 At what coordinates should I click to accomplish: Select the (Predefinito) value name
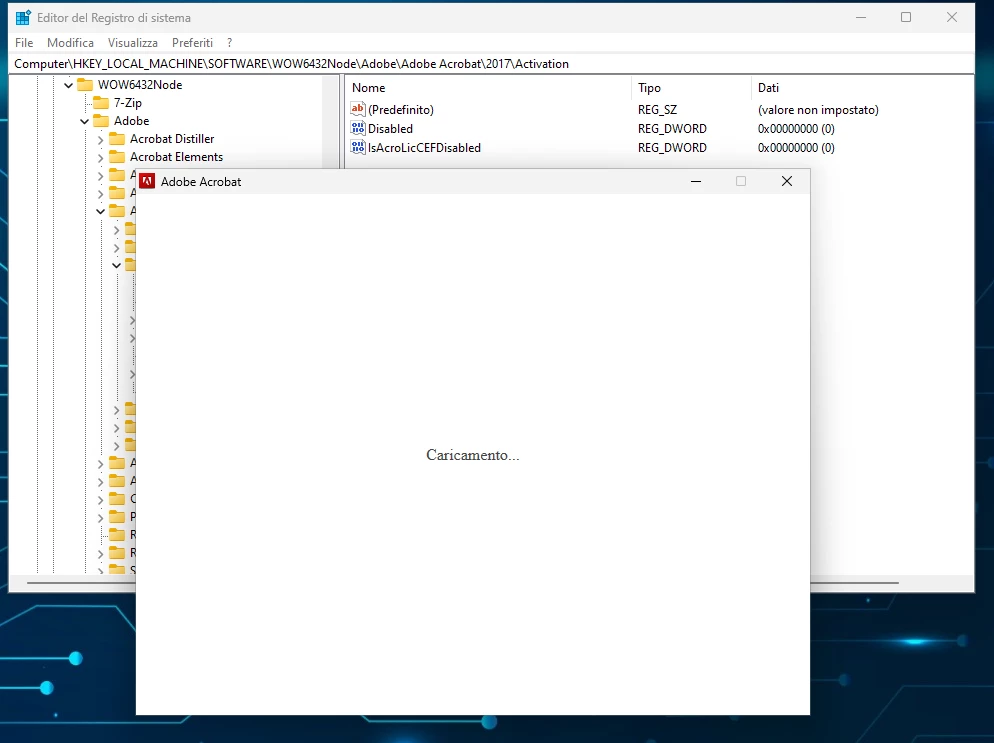coord(401,110)
